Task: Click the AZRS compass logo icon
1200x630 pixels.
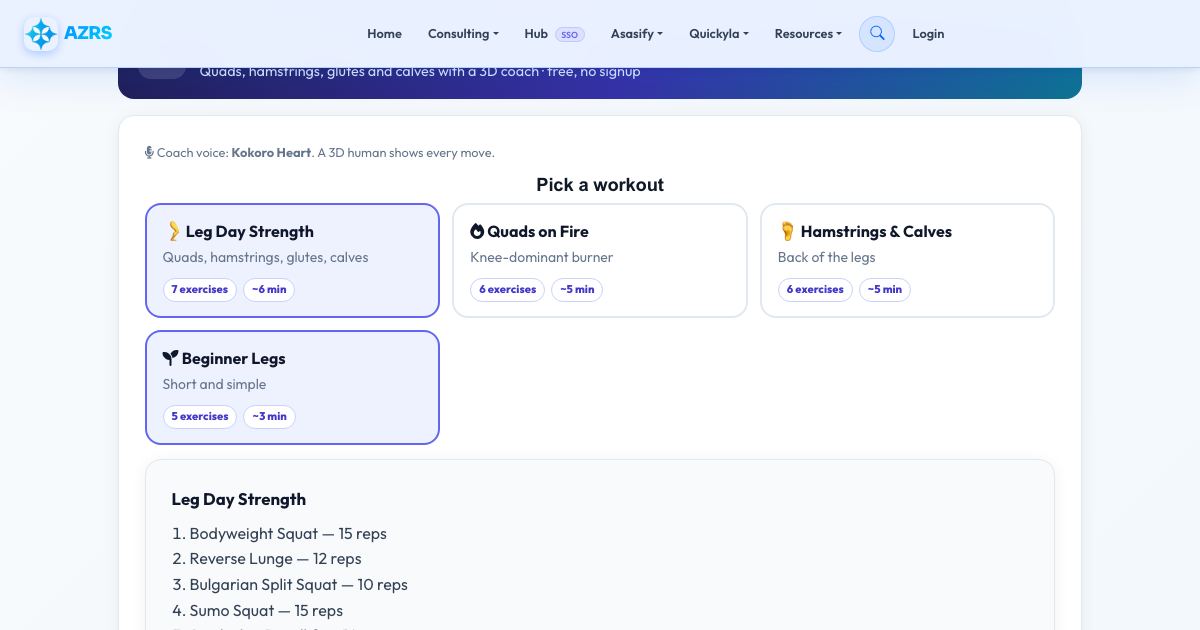Action: 41,34
